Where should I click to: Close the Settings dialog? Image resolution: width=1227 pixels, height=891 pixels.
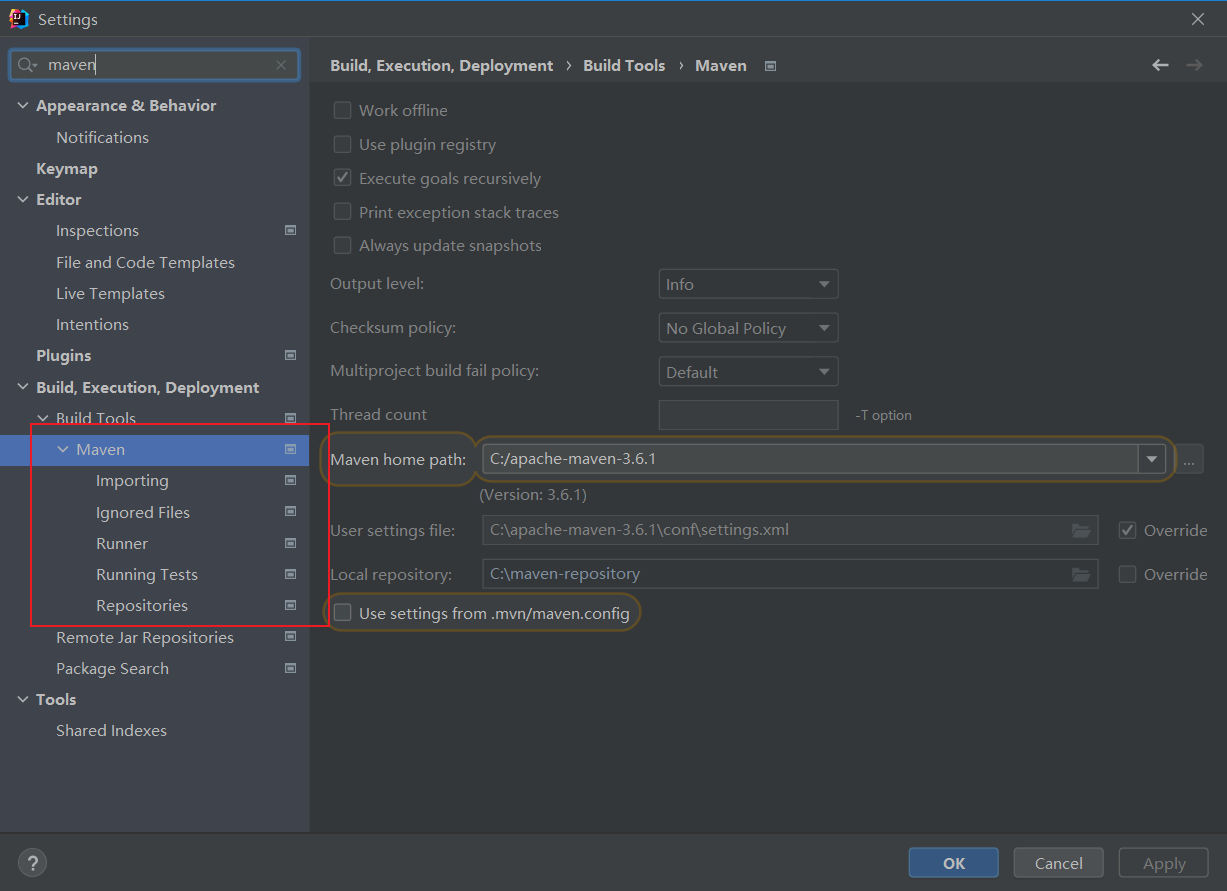pyautogui.click(x=1198, y=19)
